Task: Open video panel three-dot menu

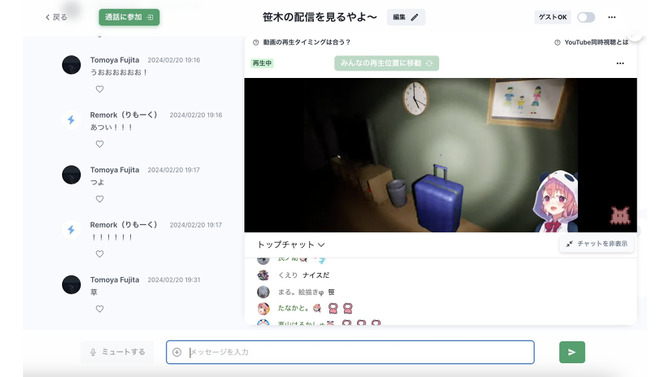Action: coord(620,63)
